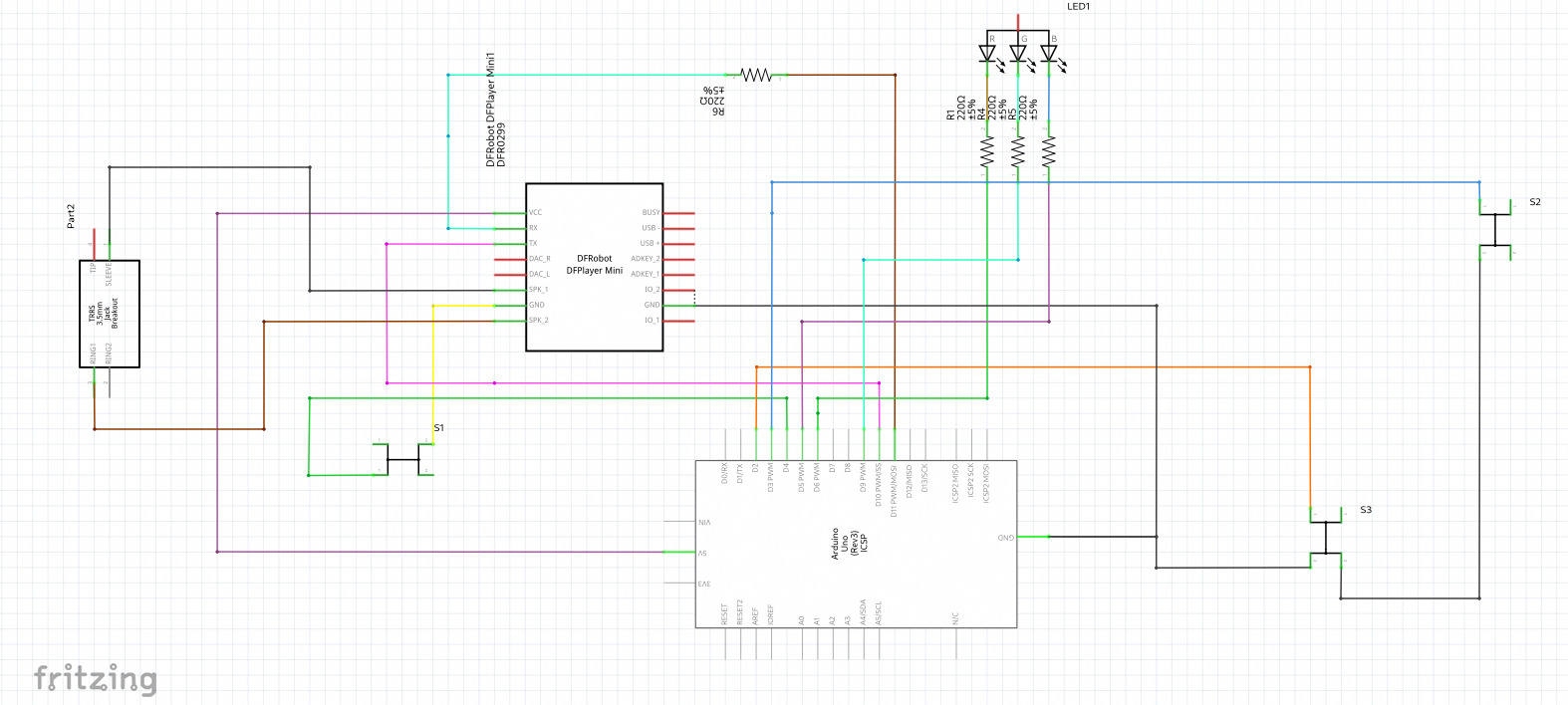Click the DAC_R pin label
Screen dimensions: 1568x705
click(539, 259)
